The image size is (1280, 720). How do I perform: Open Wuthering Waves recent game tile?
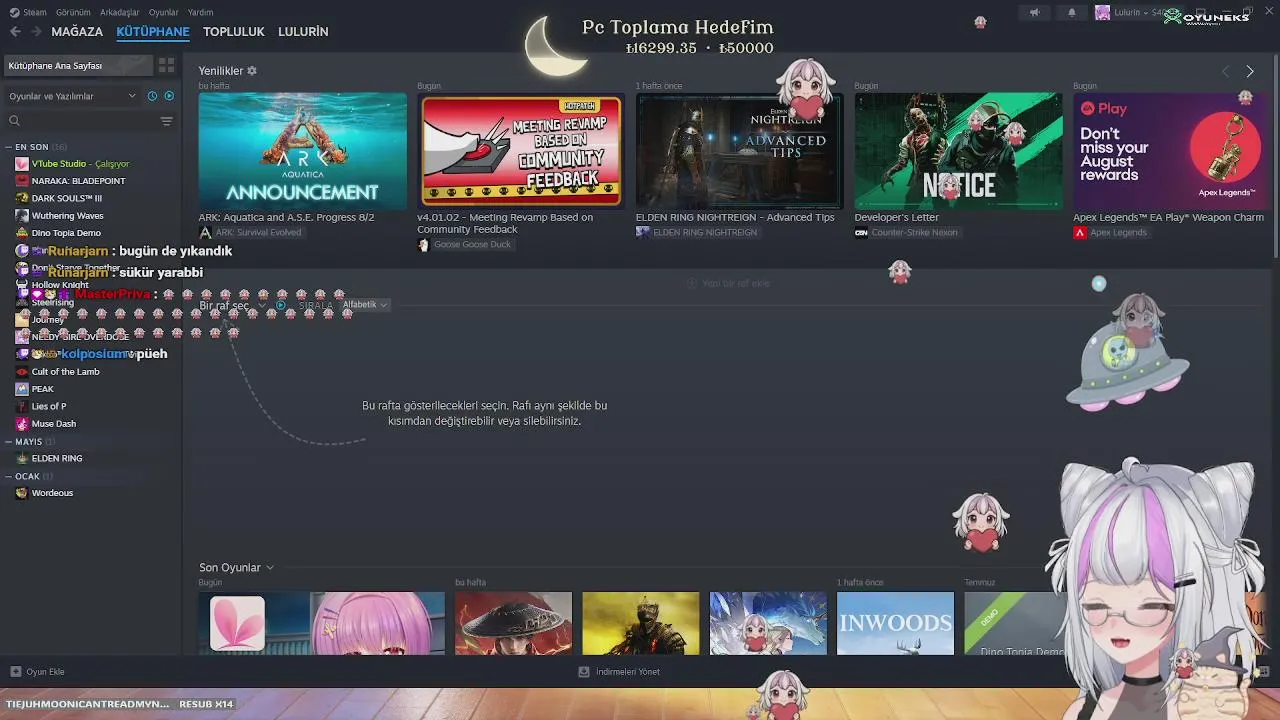768,623
